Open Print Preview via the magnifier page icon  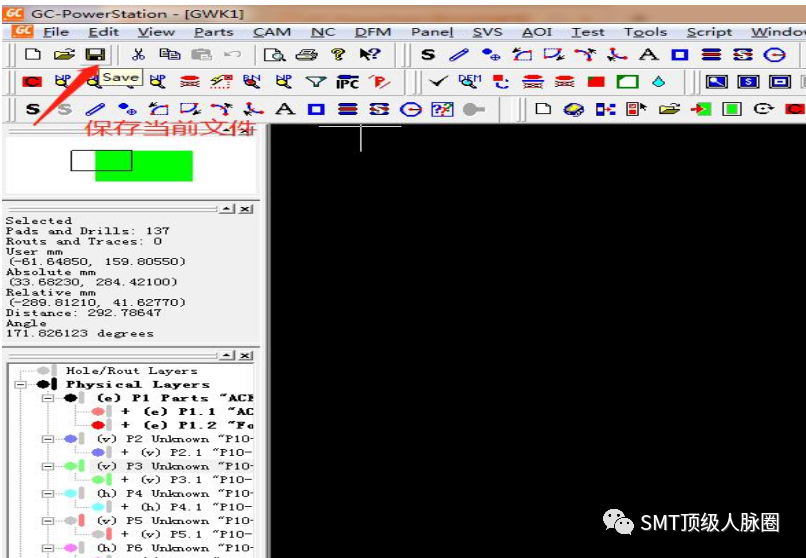click(274, 54)
